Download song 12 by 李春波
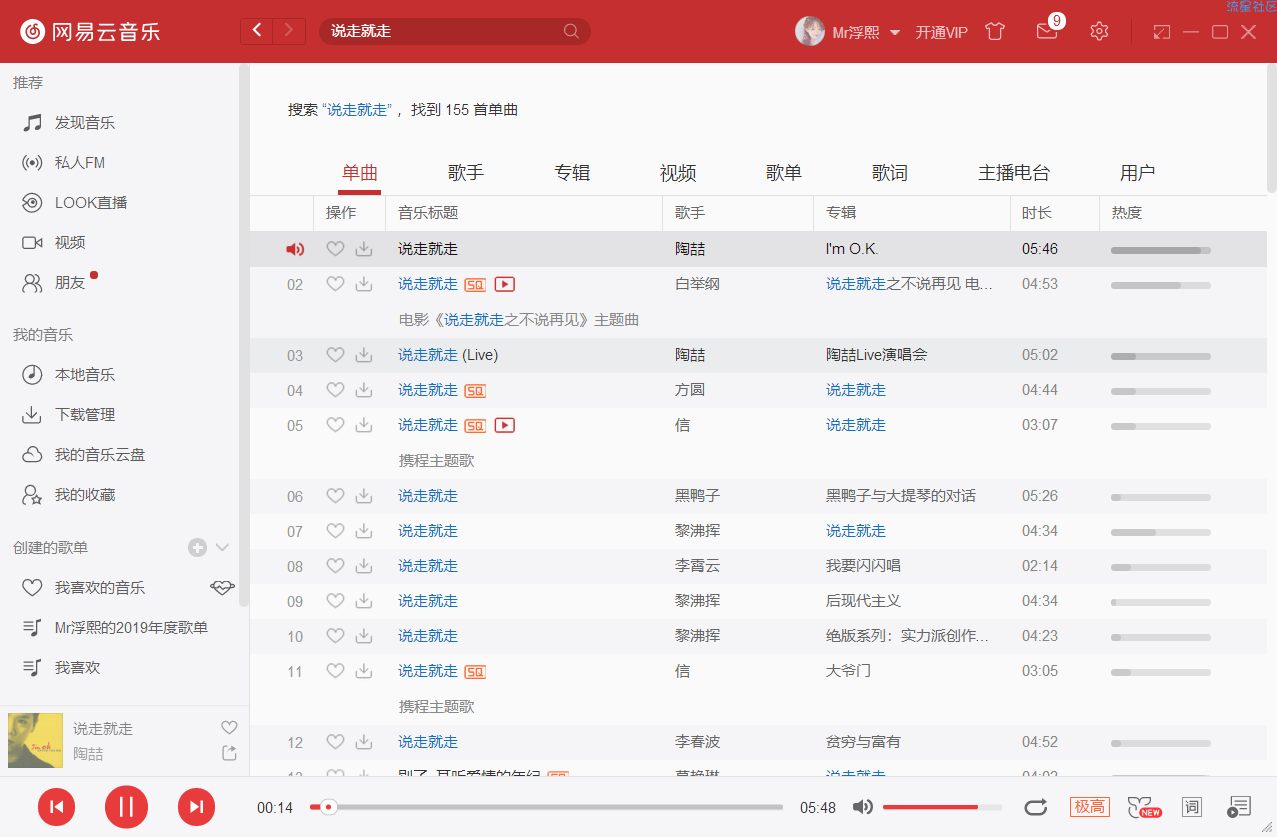This screenshot has width=1277, height=837. coord(364,742)
